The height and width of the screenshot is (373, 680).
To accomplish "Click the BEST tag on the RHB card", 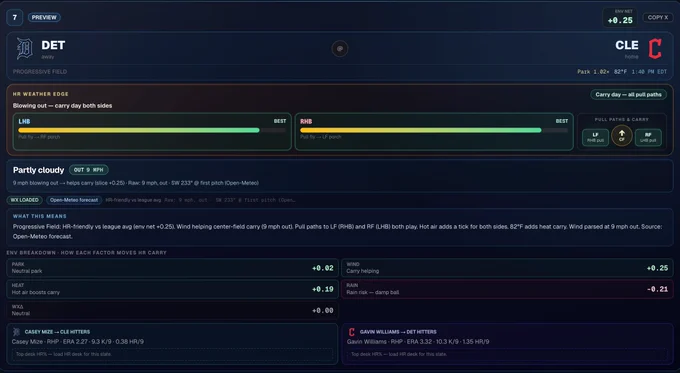I will point(562,121).
